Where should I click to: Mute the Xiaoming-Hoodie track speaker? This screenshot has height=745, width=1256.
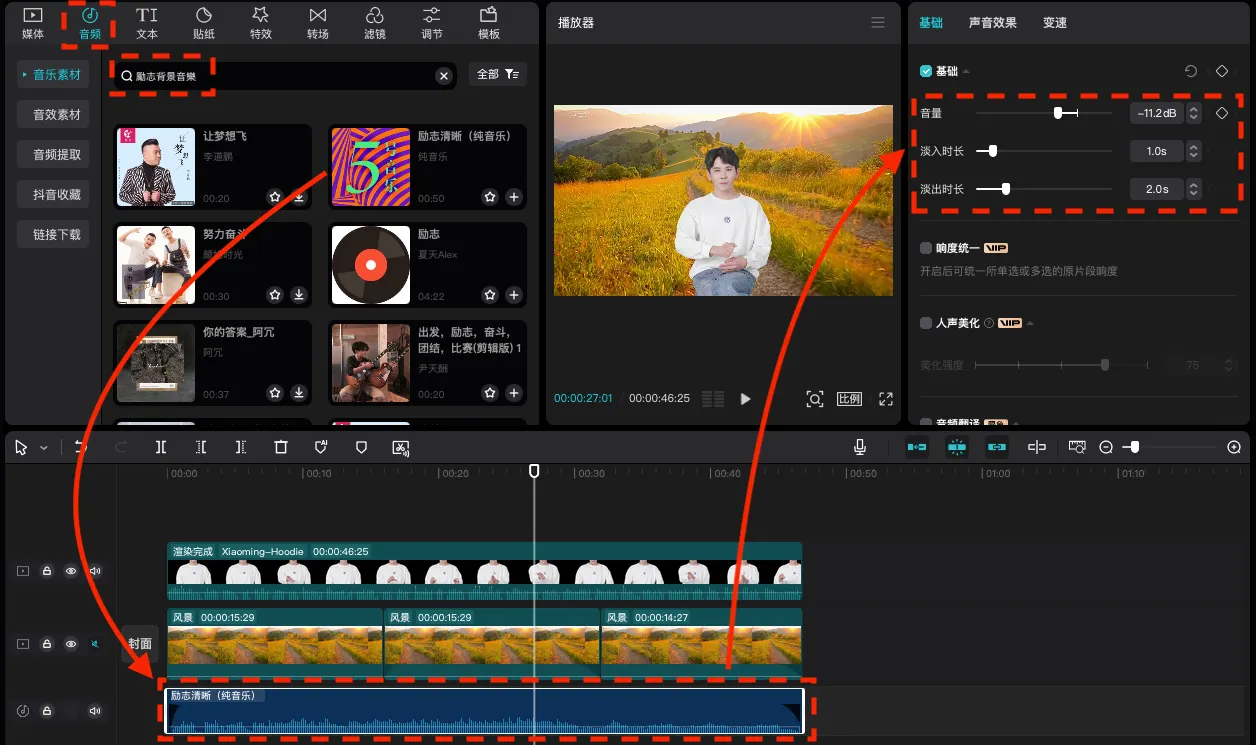click(95, 571)
